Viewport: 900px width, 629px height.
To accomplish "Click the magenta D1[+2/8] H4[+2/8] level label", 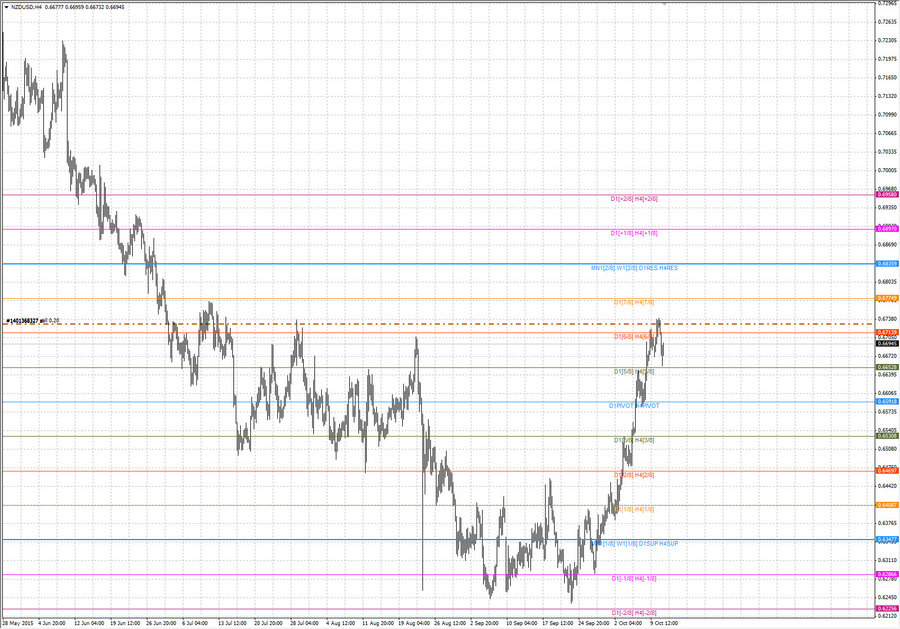I will tap(632, 198).
